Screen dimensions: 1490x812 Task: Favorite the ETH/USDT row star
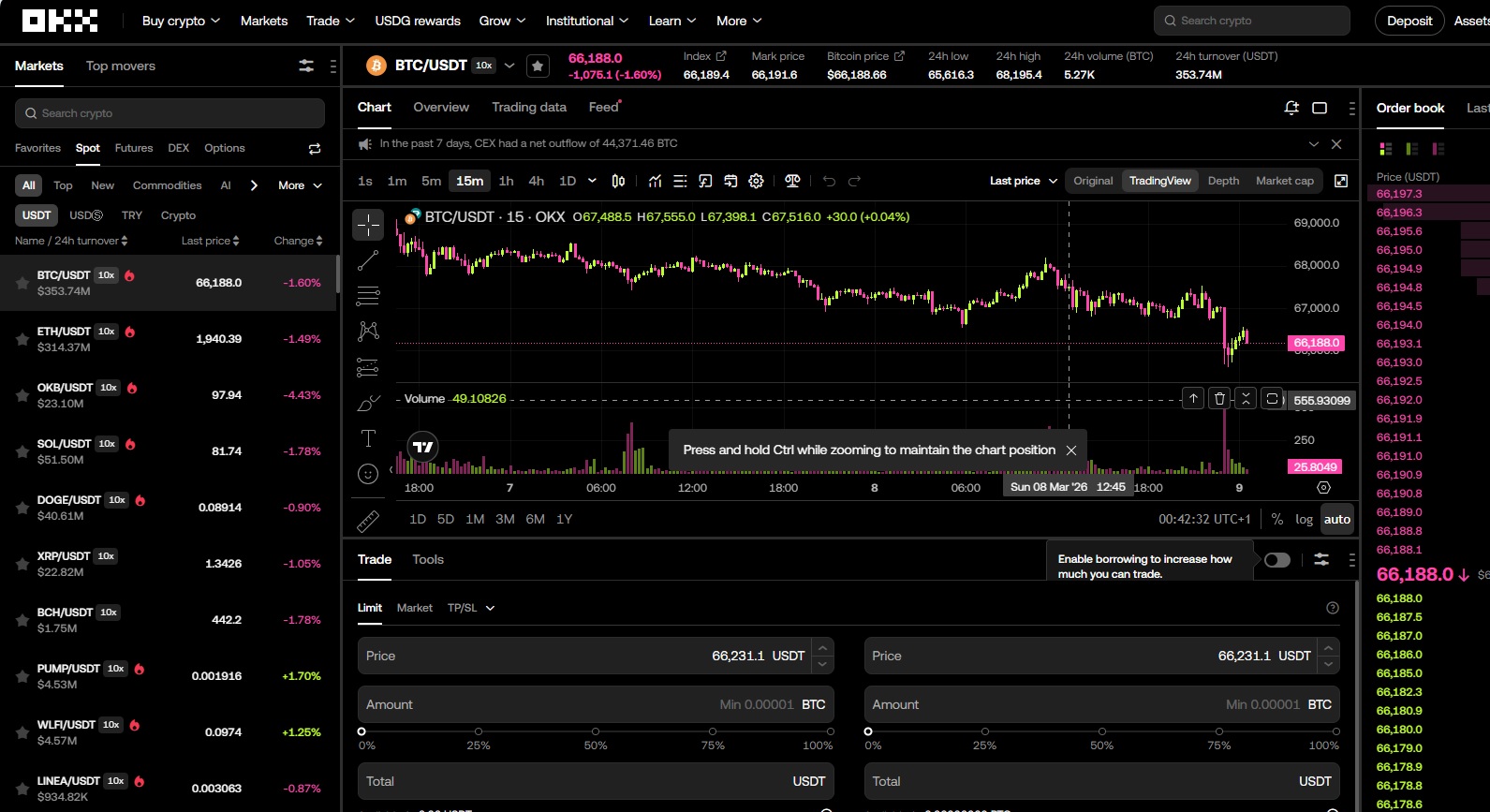pos(22,339)
